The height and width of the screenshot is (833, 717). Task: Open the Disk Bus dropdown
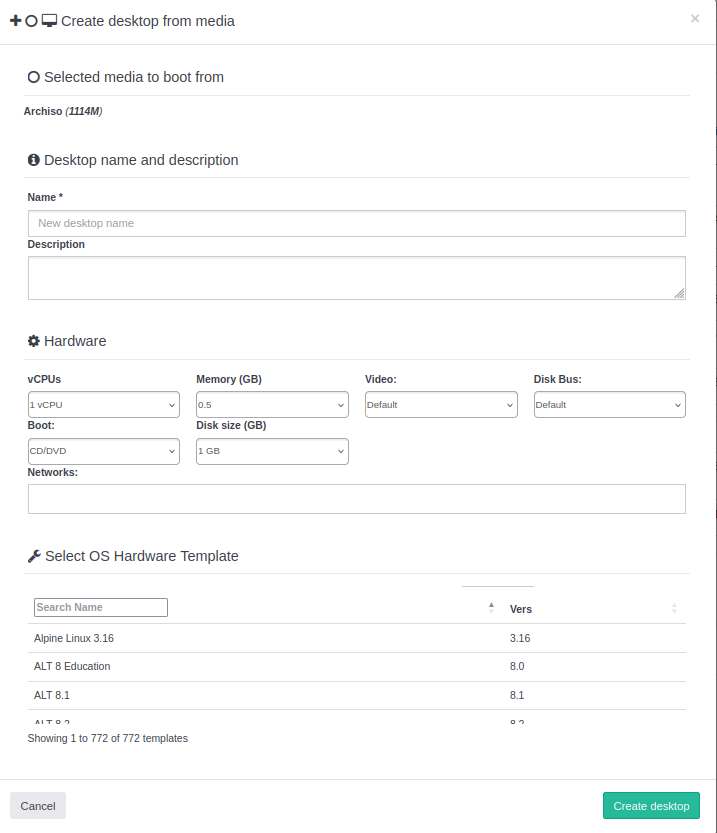pyautogui.click(x=609, y=405)
